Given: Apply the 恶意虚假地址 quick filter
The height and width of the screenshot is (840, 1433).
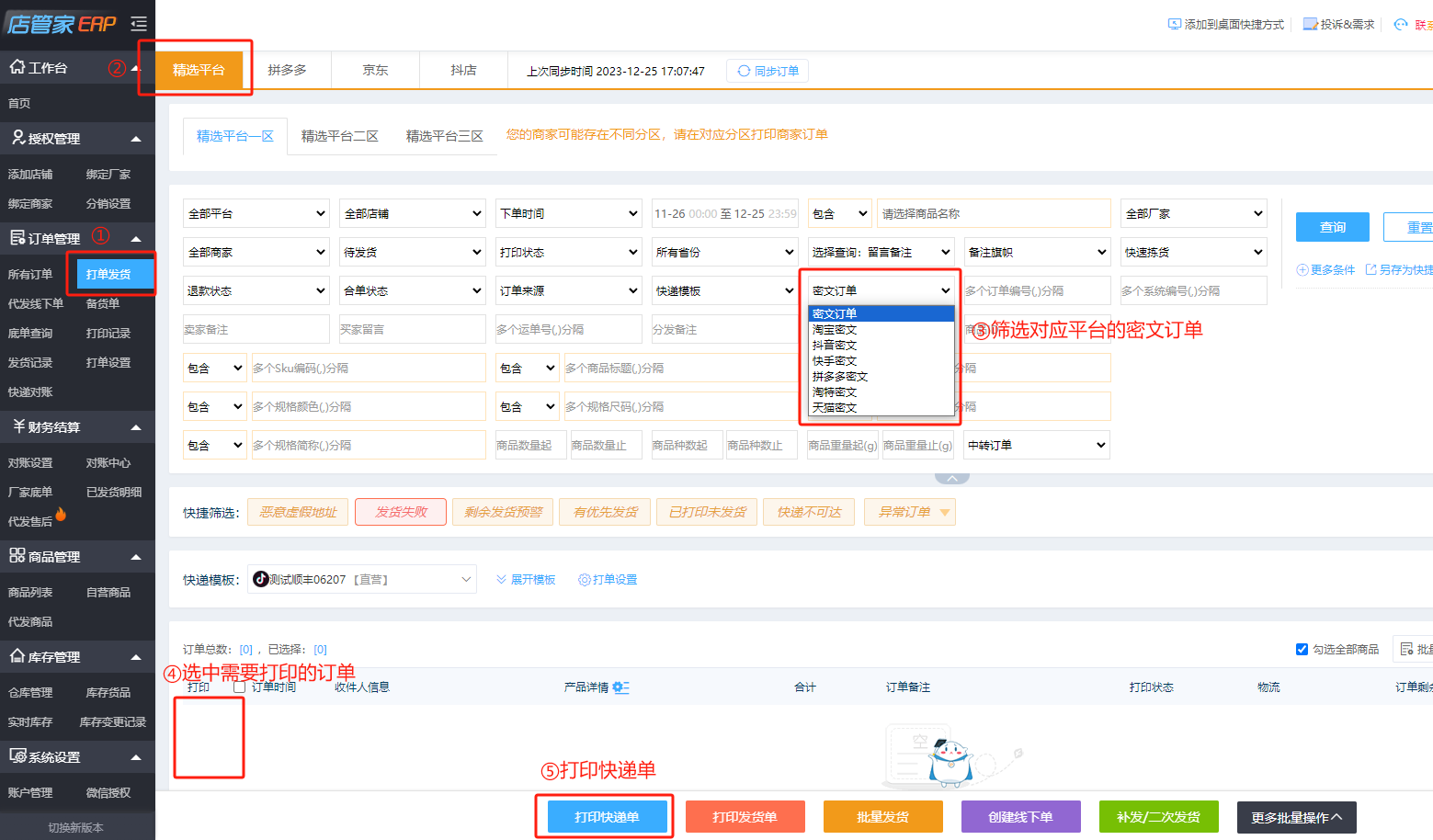Looking at the screenshot, I should 298,512.
